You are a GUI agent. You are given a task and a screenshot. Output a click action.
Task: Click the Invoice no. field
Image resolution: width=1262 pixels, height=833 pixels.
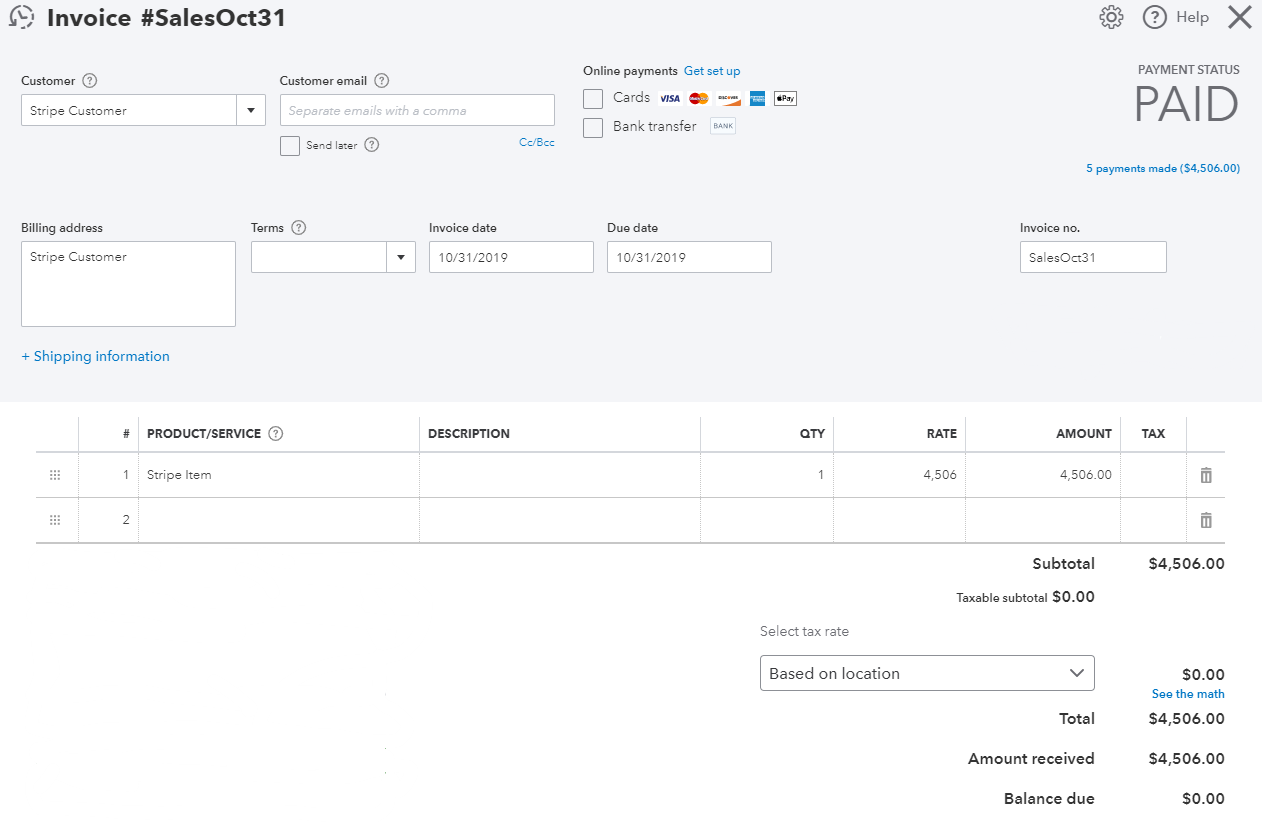pyautogui.click(x=1093, y=257)
